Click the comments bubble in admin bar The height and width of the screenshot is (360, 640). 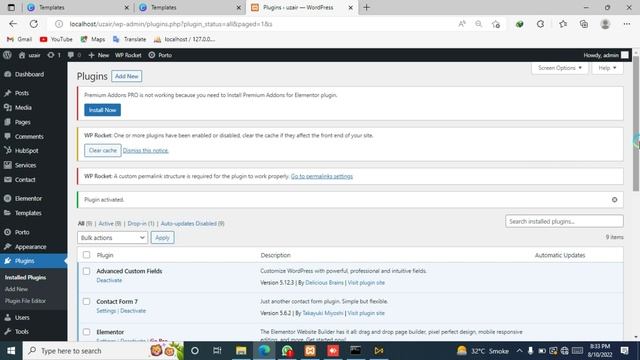click(x=74, y=55)
